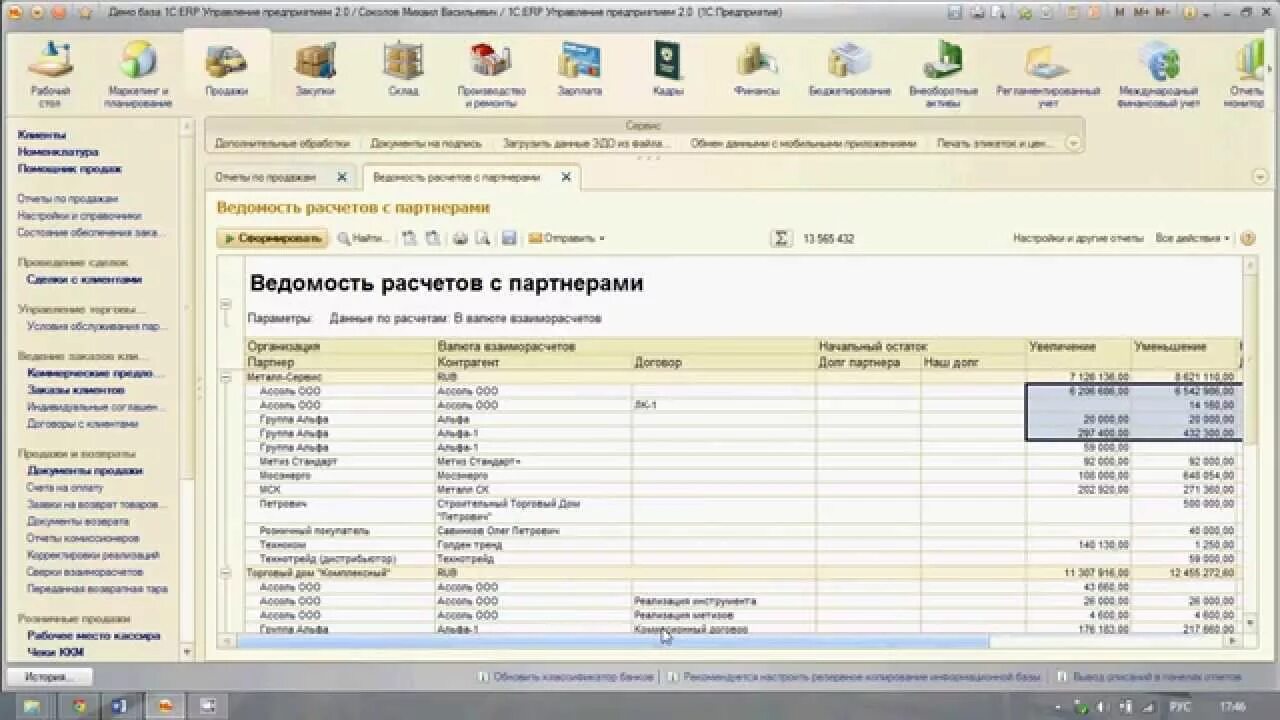
Task: Open Сделки с клиентами in sidebar
Action: pyautogui.click(x=84, y=279)
